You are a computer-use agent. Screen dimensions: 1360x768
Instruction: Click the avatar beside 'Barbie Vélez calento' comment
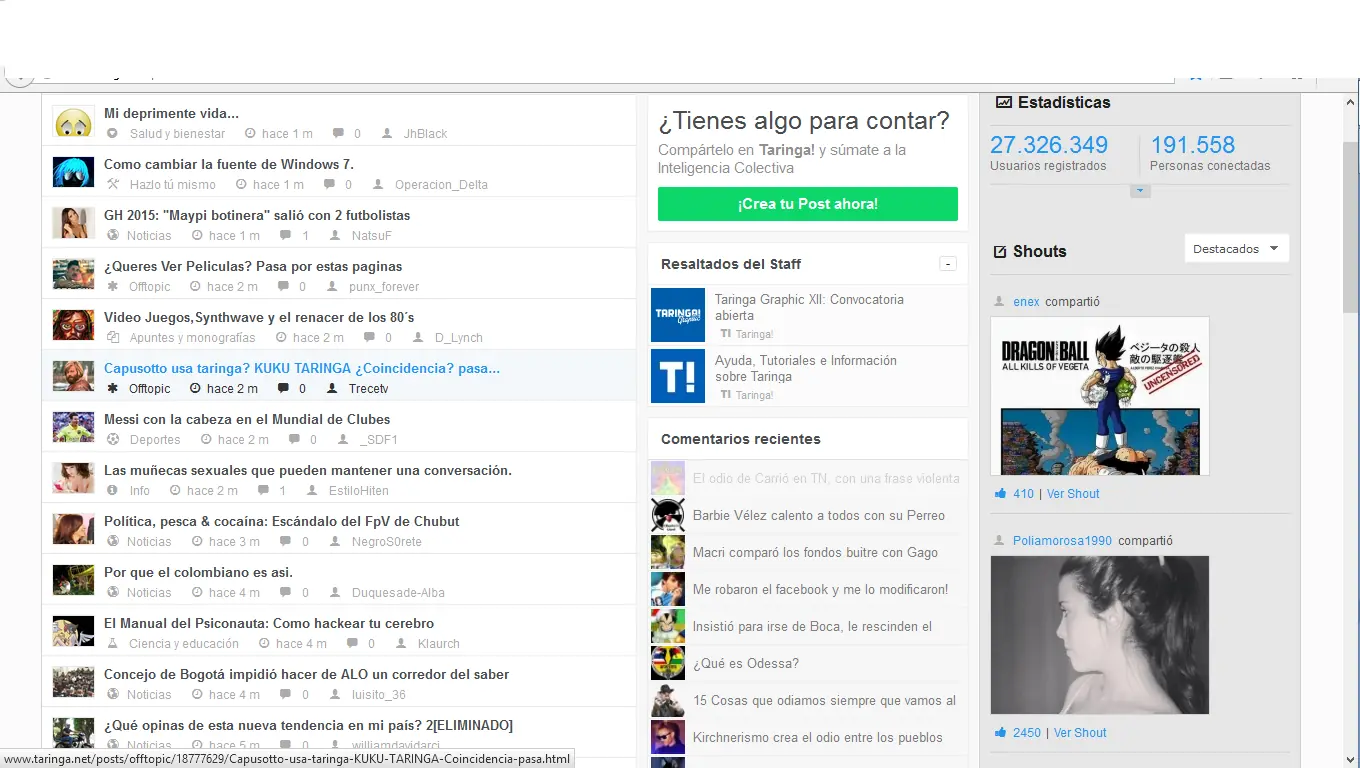click(x=668, y=515)
